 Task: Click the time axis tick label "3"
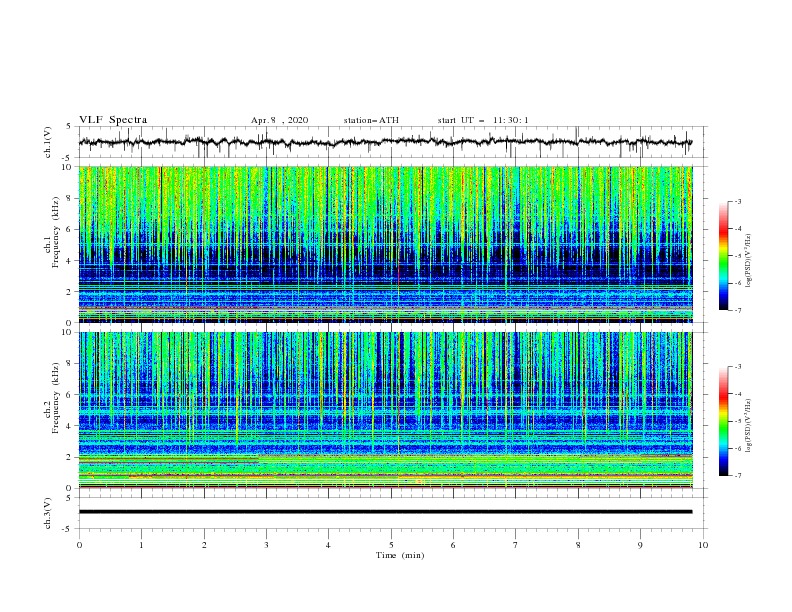[x=266, y=545]
